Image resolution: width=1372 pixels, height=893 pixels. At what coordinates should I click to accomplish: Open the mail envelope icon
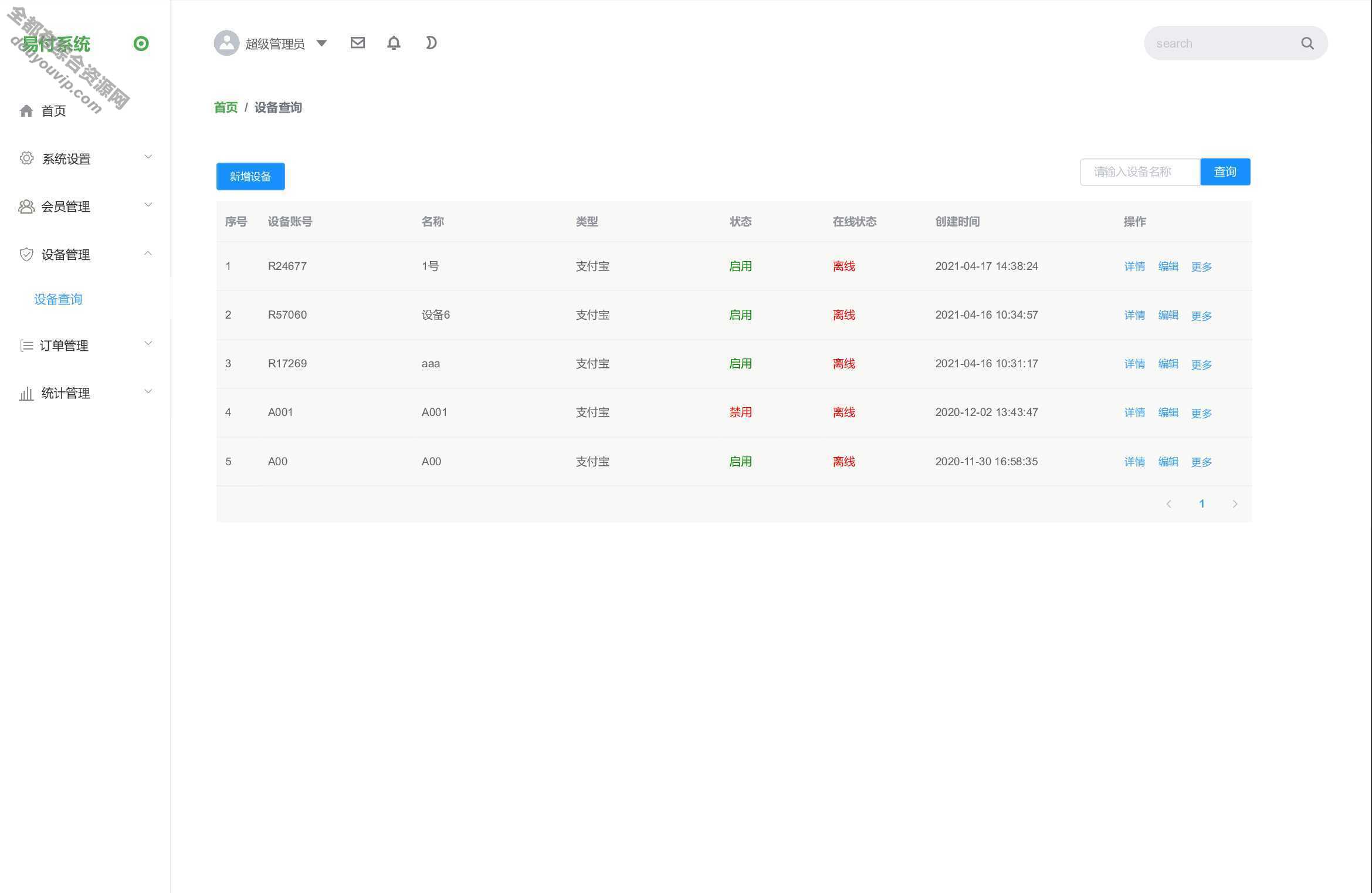click(x=357, y=43)
